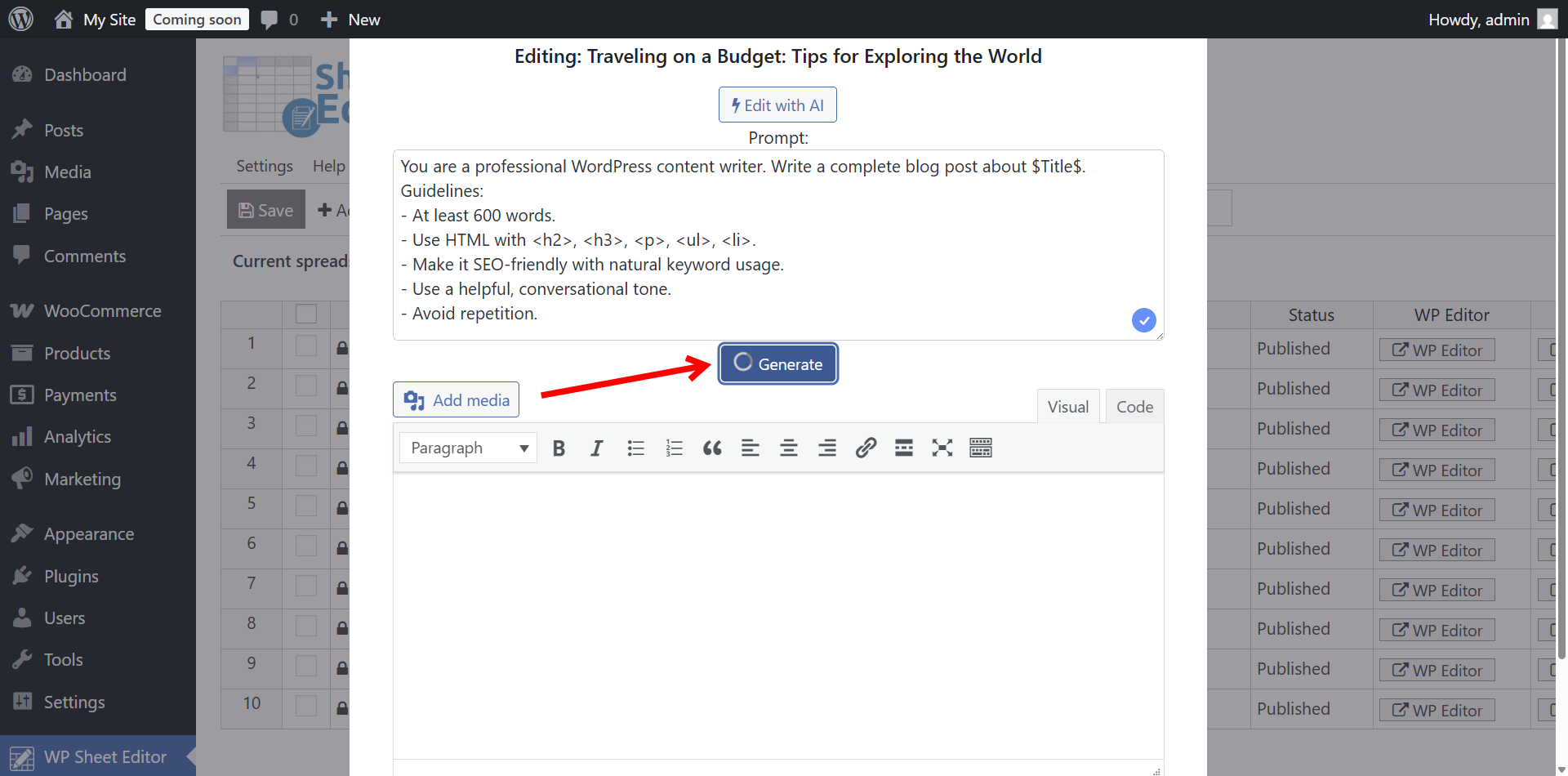
Task: Click the WordPress logo icon
Action: pyautogui.click(x=21, y=19)
